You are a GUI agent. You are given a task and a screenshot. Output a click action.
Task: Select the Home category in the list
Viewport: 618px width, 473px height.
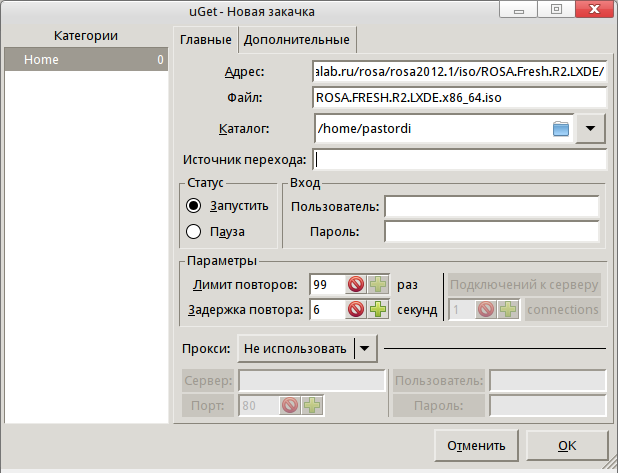[x=83, y=60]
